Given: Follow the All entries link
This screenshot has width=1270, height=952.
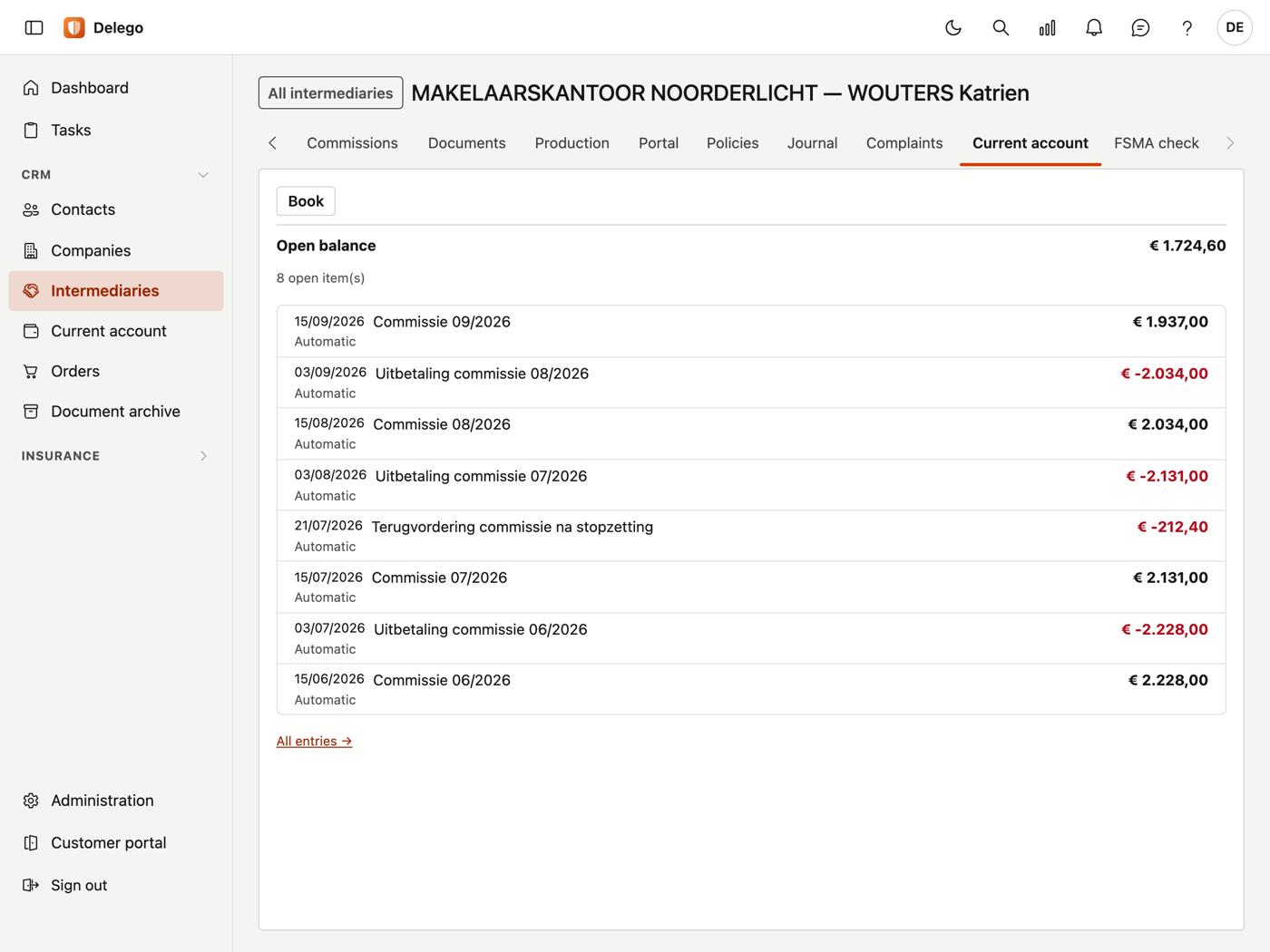Looking at the screenshot, I should click(314, 742).
